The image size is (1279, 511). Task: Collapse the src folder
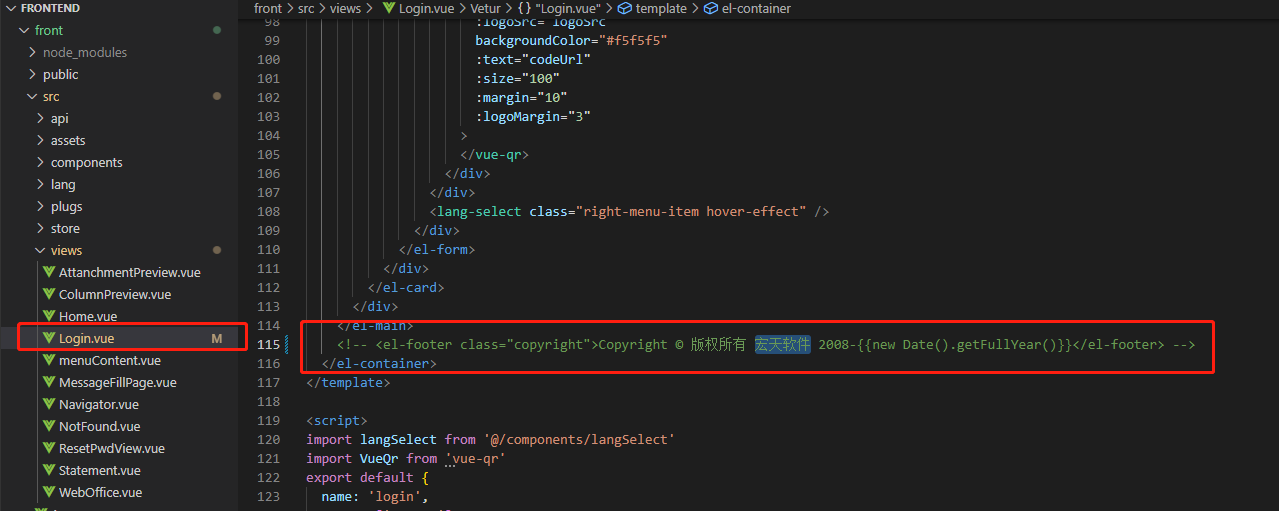[32, 96]
